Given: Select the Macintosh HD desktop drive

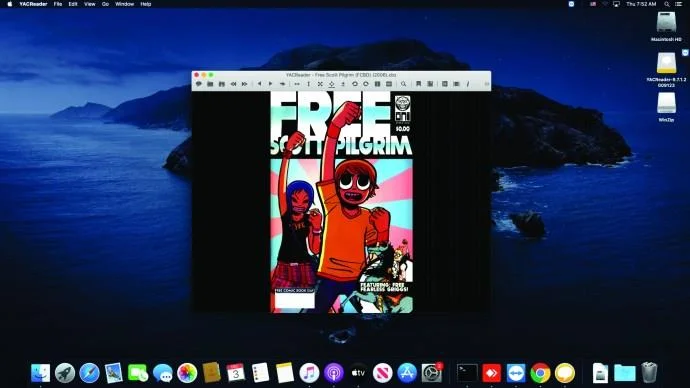Looking at the screenshot, I should pyautogui.click(x=666, y=26).
